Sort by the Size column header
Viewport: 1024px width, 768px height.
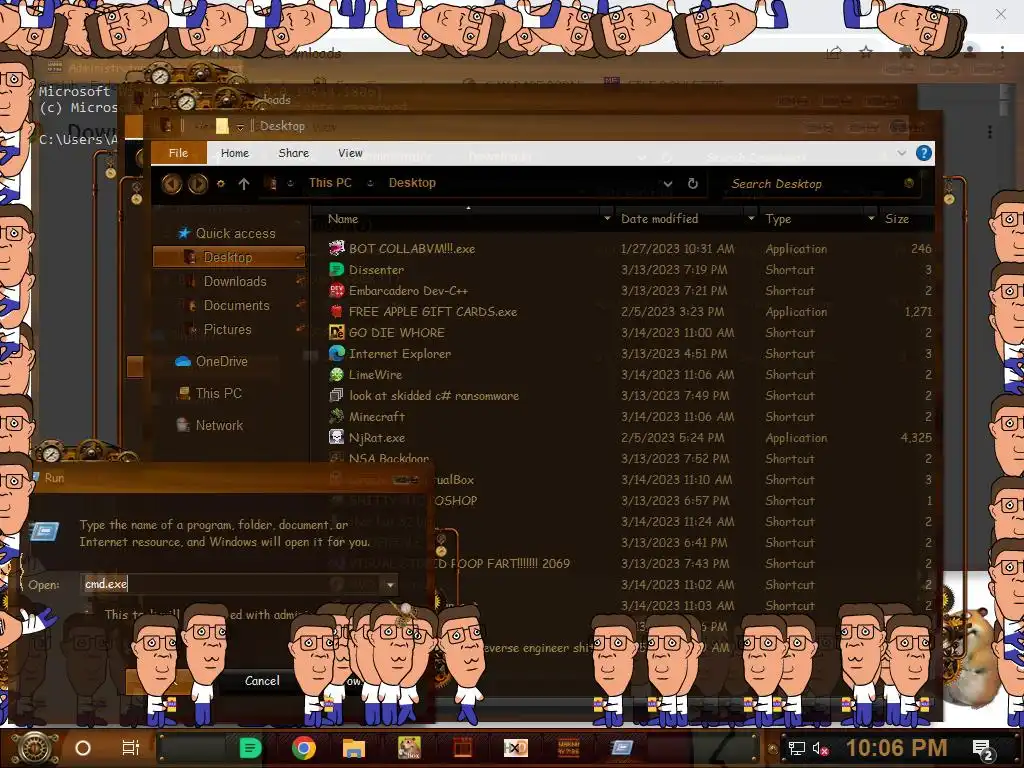tap(897, 219)
